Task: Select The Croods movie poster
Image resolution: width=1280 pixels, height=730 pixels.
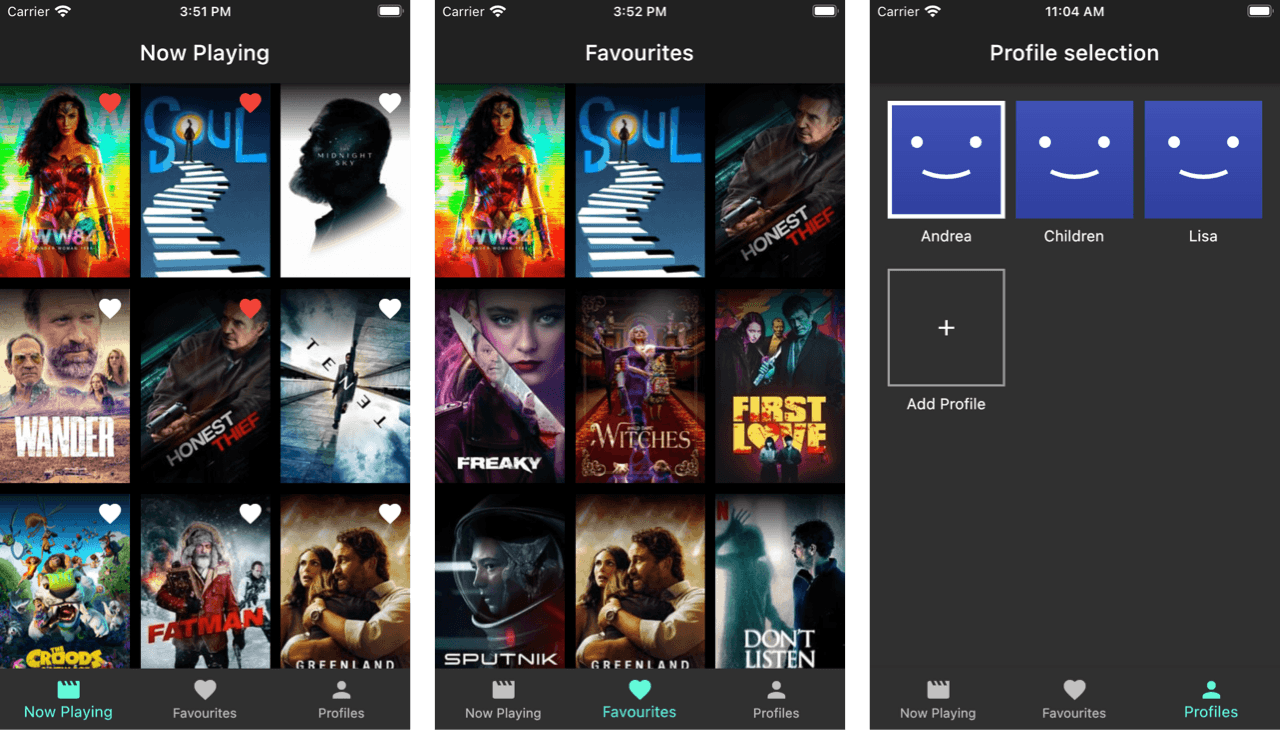Action: [65, 581]
